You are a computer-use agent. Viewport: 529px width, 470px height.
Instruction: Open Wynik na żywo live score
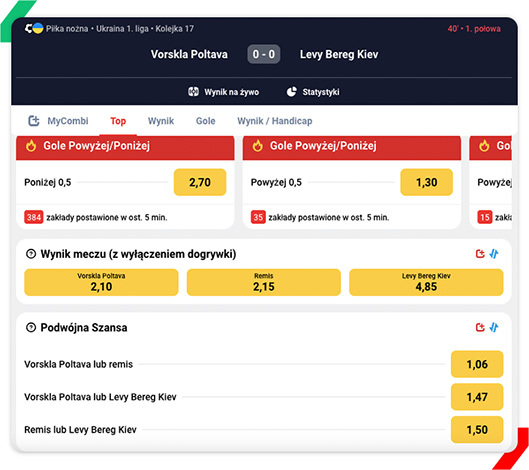(x=223, y=92)
